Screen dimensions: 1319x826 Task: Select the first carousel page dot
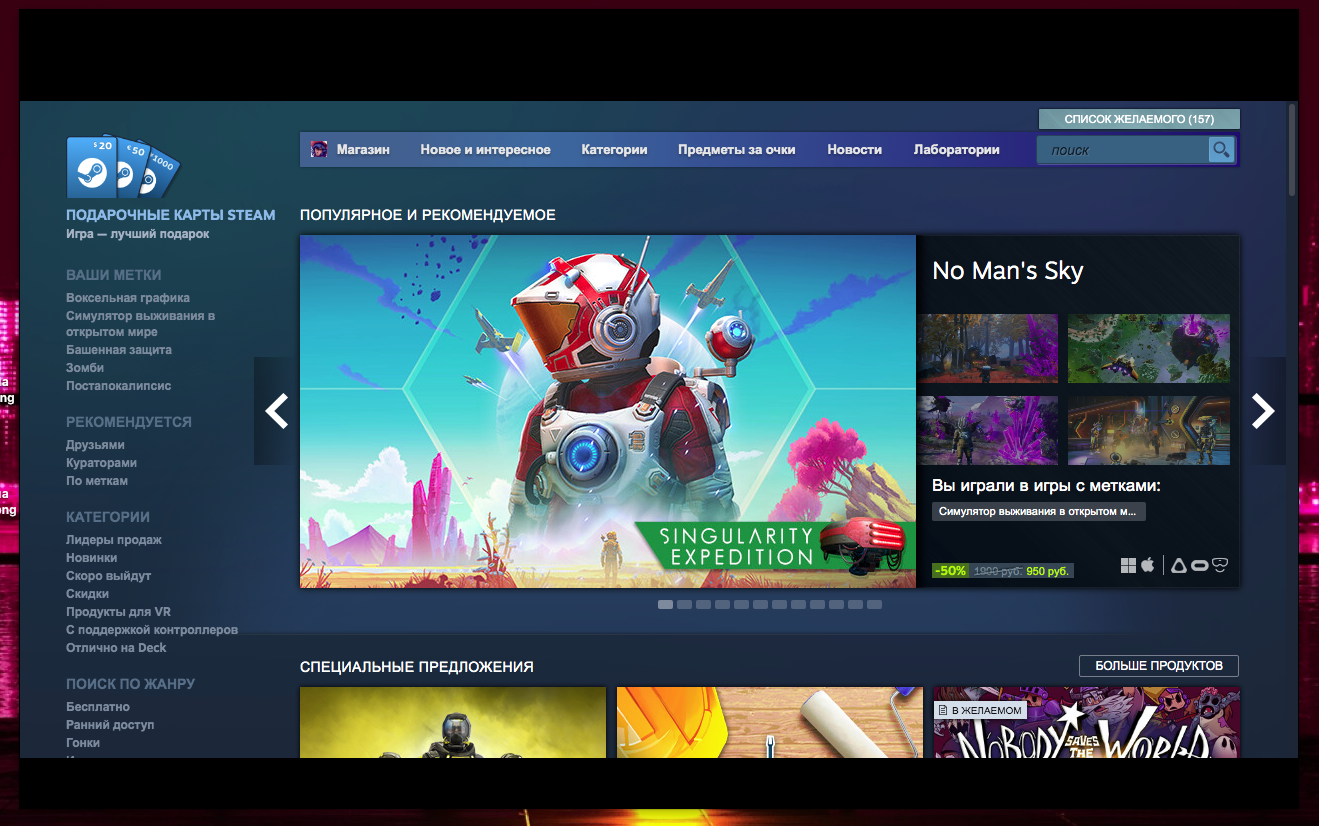pos(665,604)
